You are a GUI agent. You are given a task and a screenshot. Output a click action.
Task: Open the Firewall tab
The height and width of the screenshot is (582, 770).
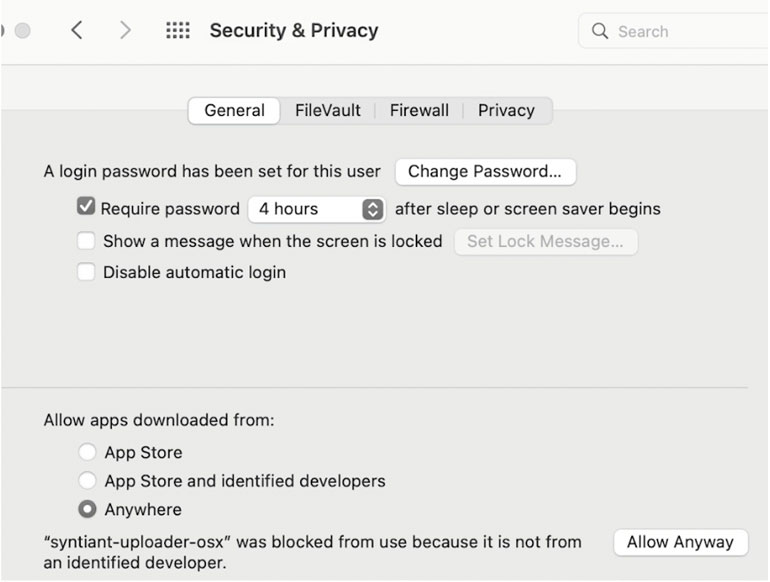419,111
